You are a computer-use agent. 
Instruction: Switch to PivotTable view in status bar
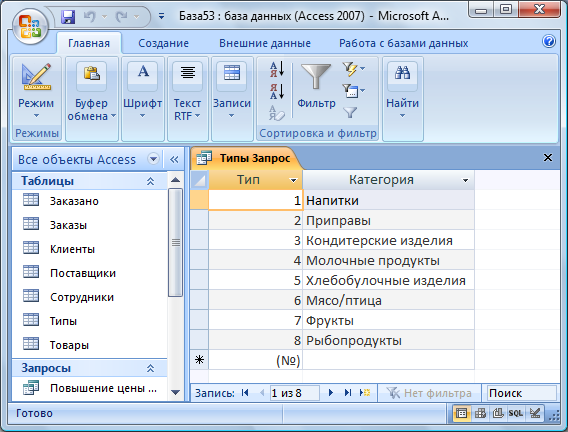480,413
